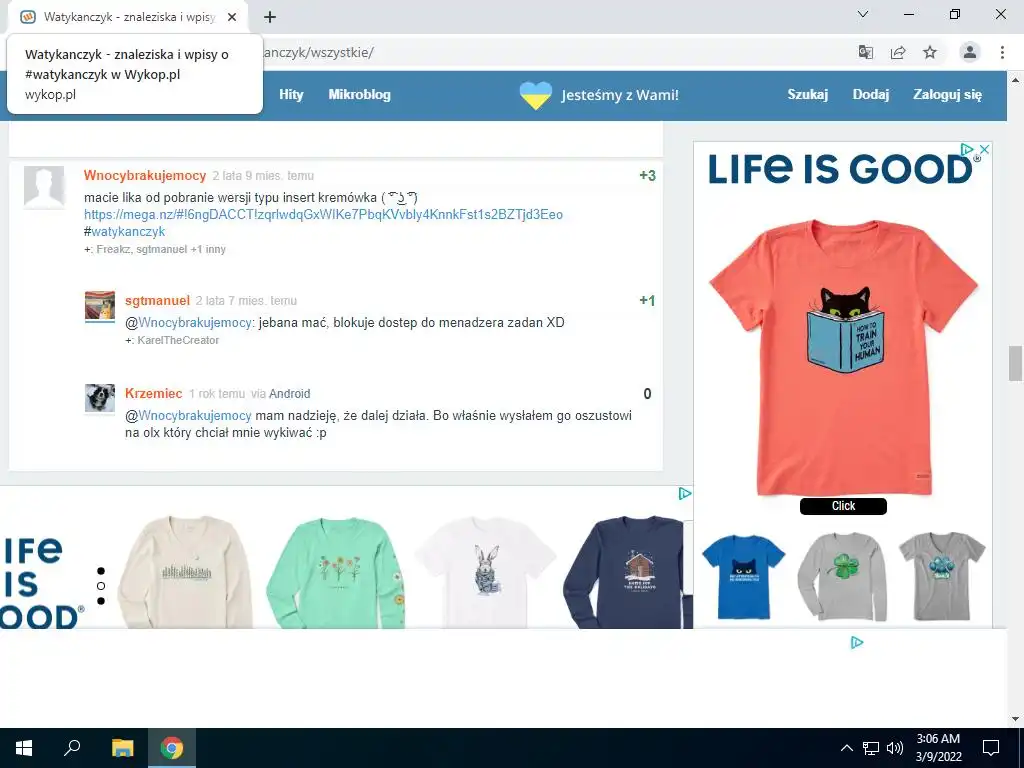Click the +3 vote count
The width and height of the screenshot is (1024, 768).
click(647, 176)
